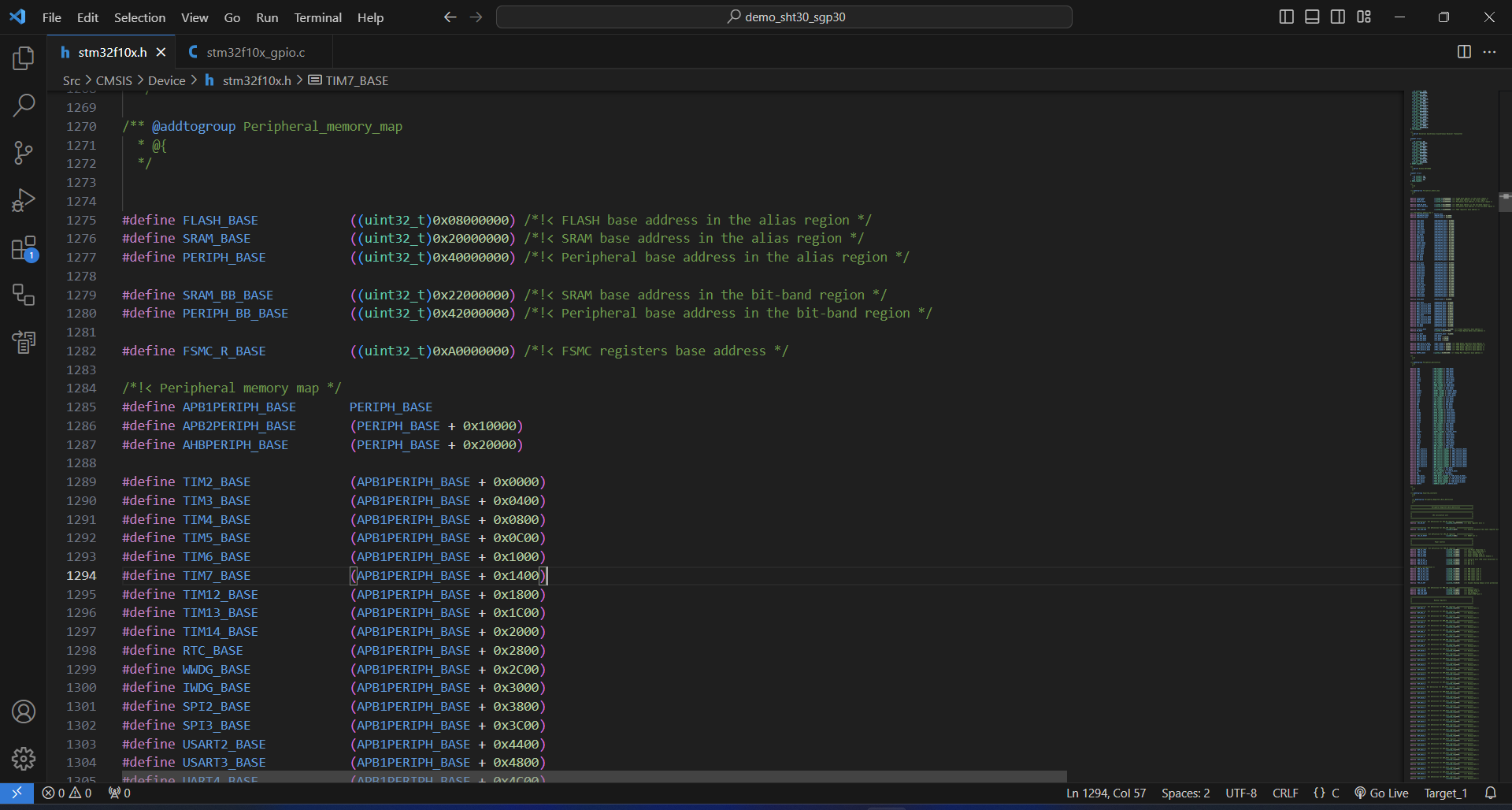Go to line via Ln 1294, Col 57
The image size is (1512, 810).
click(1106, 793)
